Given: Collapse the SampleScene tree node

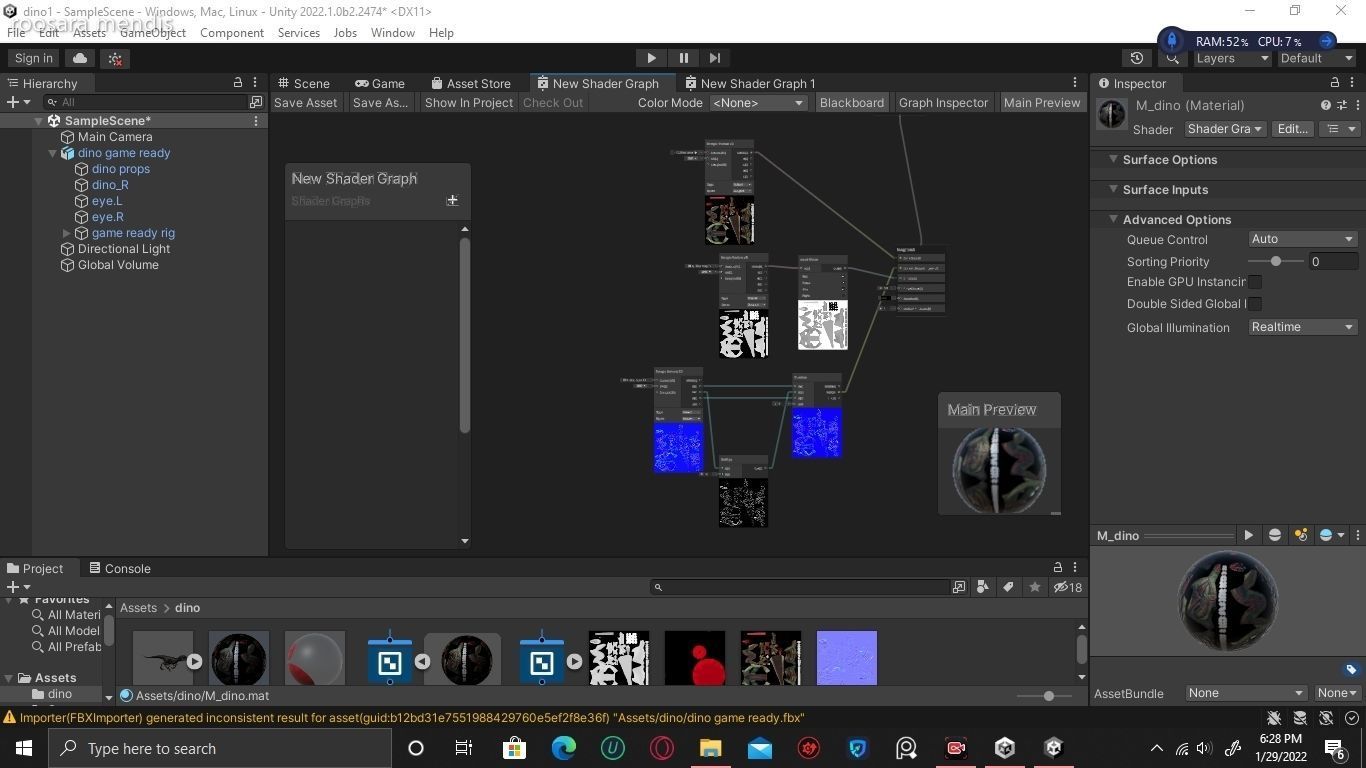Looking at the screenshot, I should pyautogui.click(x=39, y=121).
